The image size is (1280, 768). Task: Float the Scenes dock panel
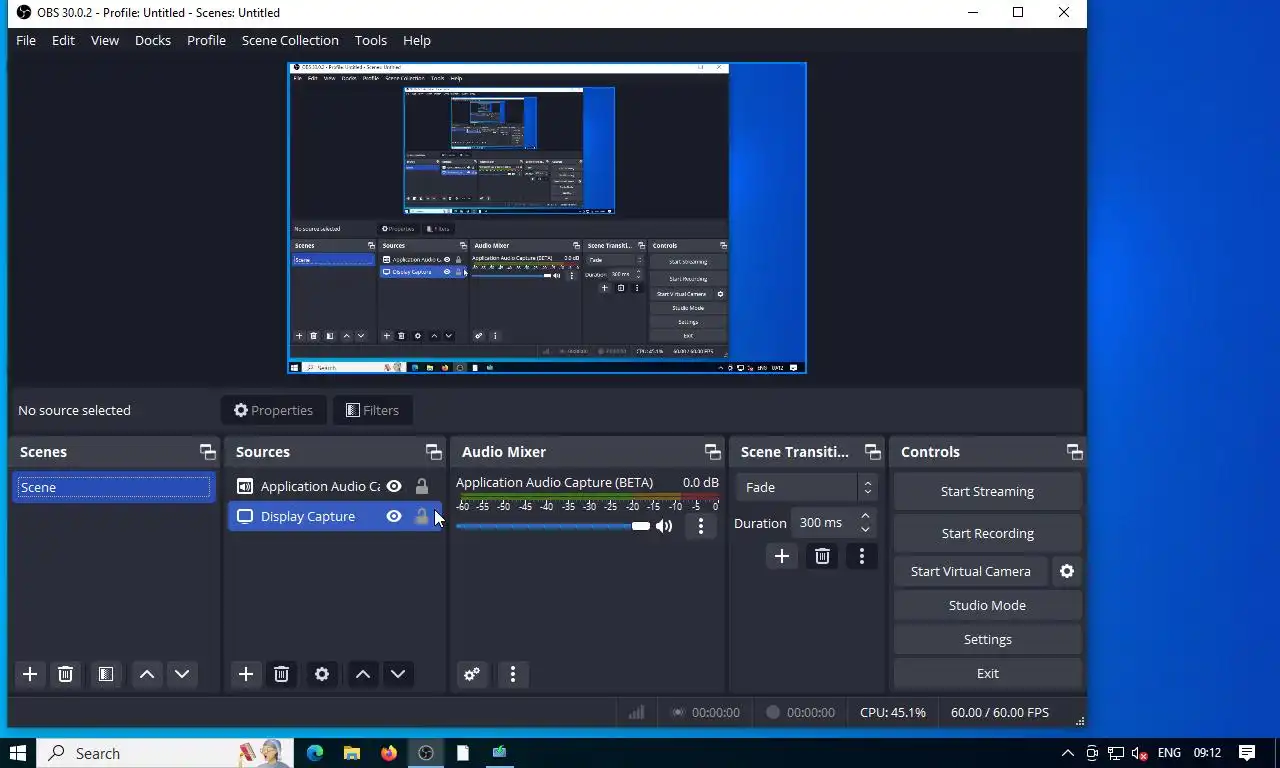click(207, 452)
